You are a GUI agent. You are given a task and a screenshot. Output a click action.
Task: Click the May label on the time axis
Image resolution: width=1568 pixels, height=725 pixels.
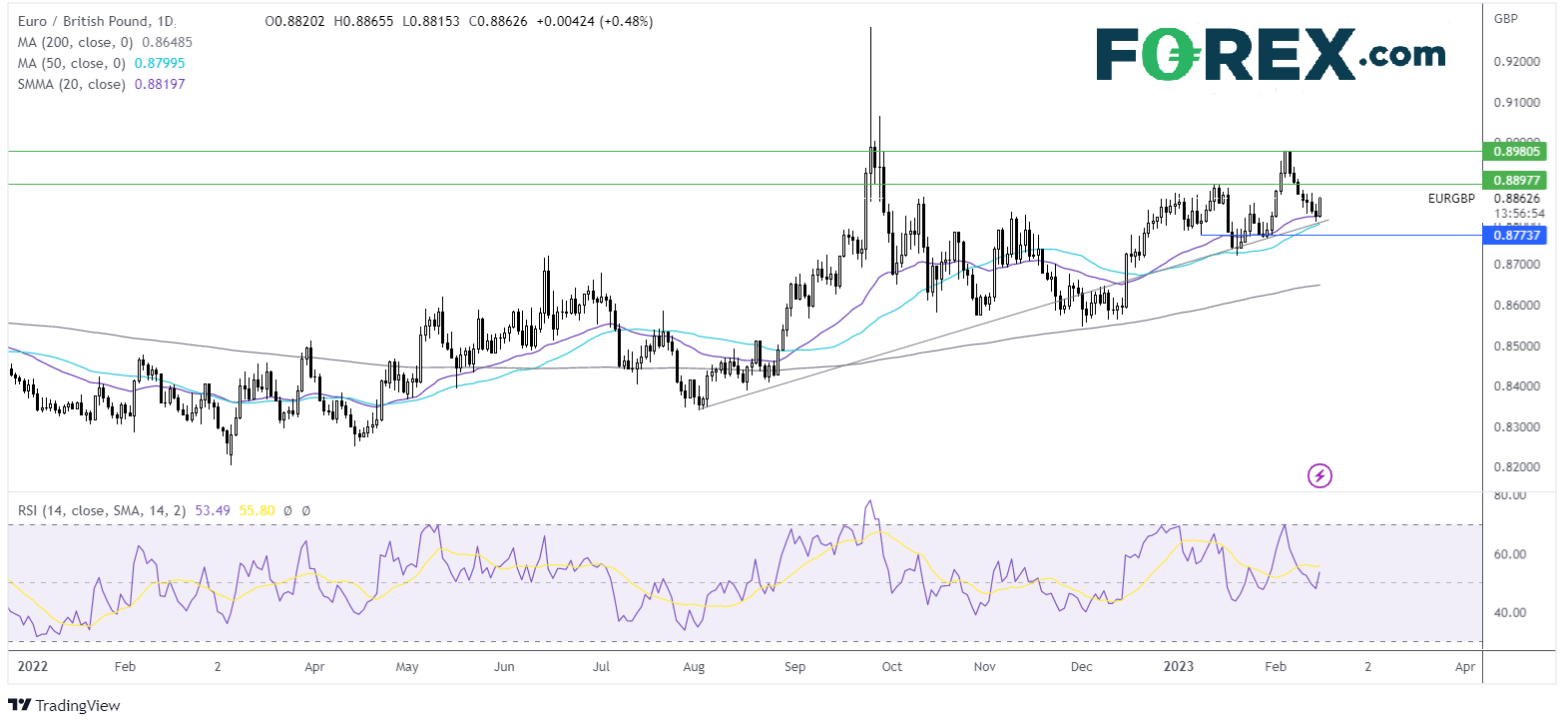point(407,667)
